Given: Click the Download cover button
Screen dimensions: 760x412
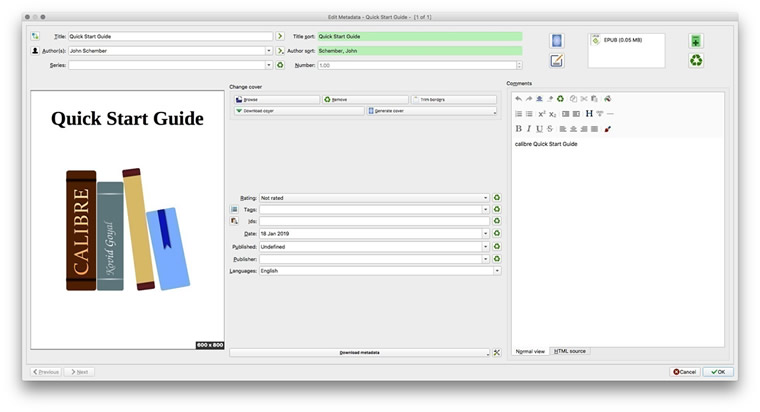Looking at the screenshot, I should pos(299,111).
